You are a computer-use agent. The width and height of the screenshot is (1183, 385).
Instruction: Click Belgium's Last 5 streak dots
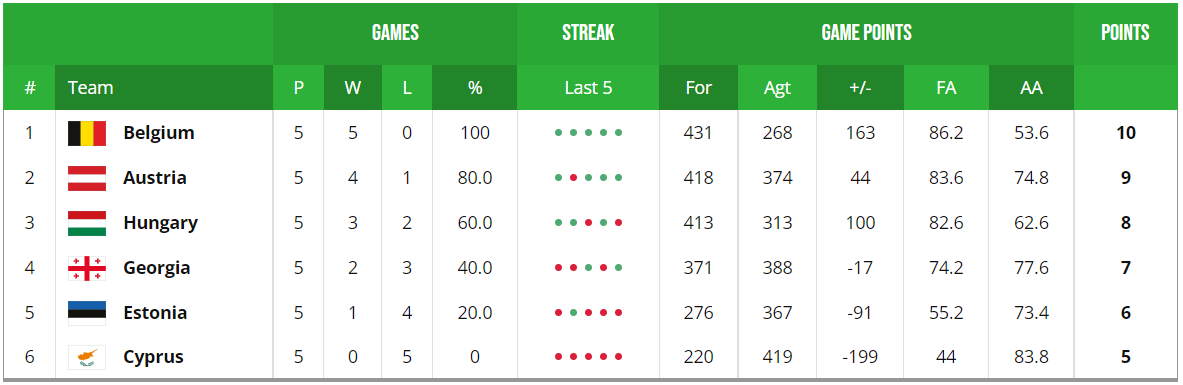click(x=588, y=133)
